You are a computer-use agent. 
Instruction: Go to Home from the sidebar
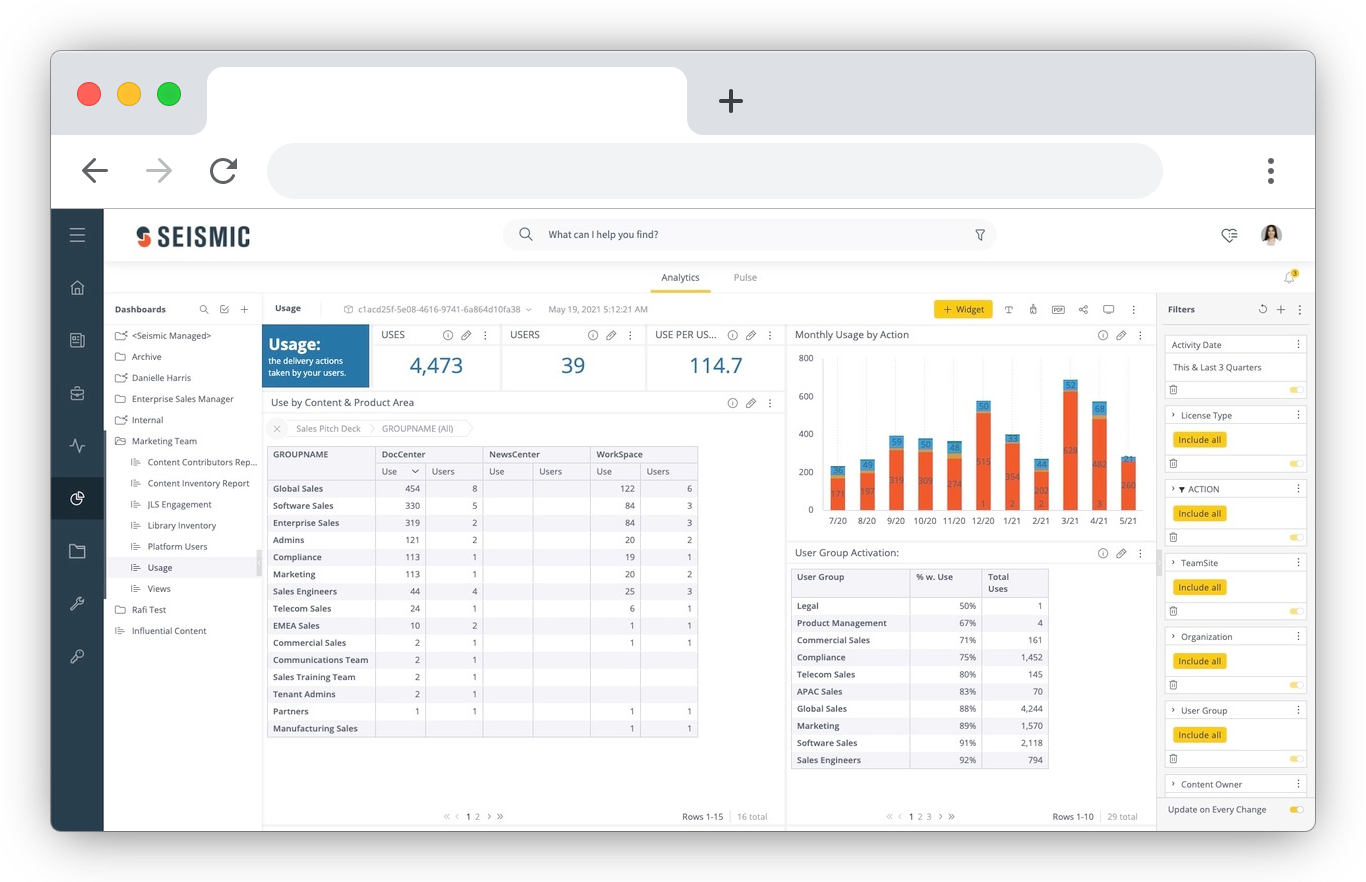tap(77, 288)
